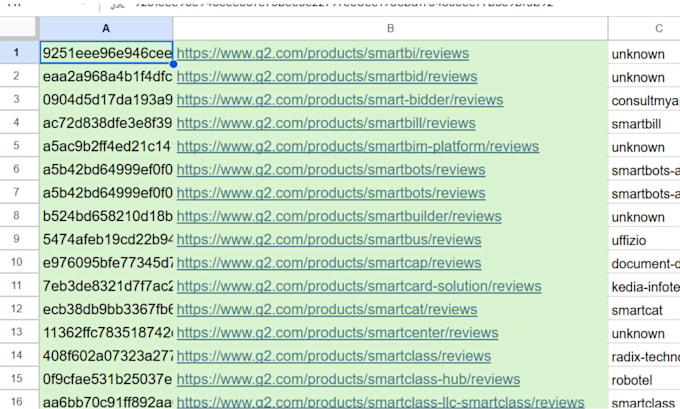Open the smartcat reviews link
680x409 pixels.
[x=327, y=309]
